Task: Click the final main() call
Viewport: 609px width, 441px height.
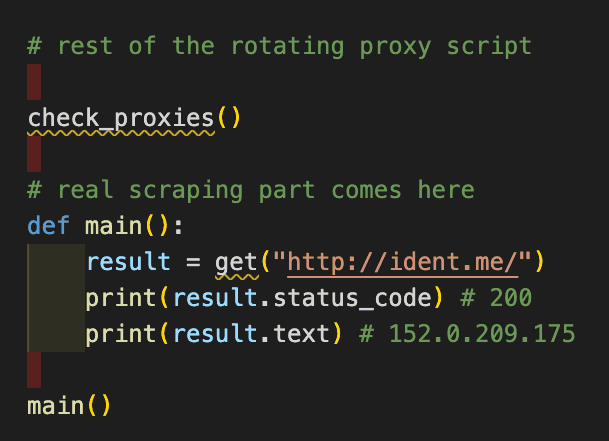Action: point(69,406)
